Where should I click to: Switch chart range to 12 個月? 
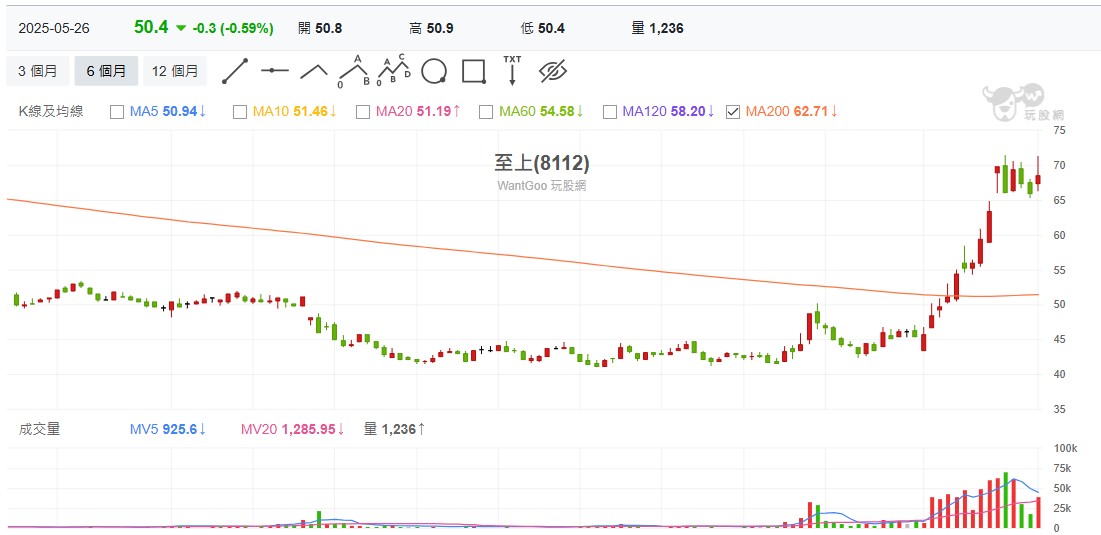pyautogui.click(x=172, y=71)
